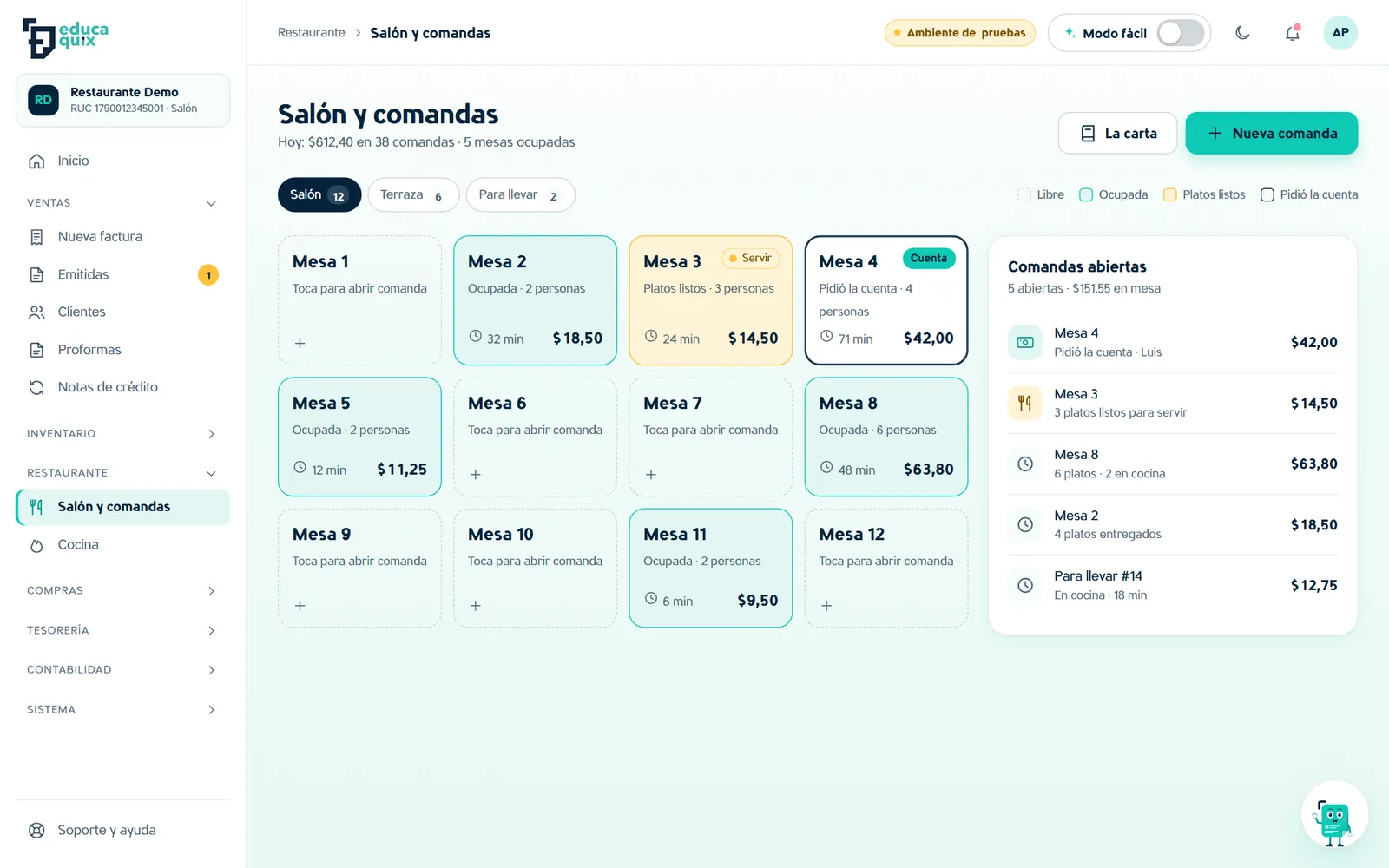
Task: Switch to the Para llevar tab
Action: (520, 195)
